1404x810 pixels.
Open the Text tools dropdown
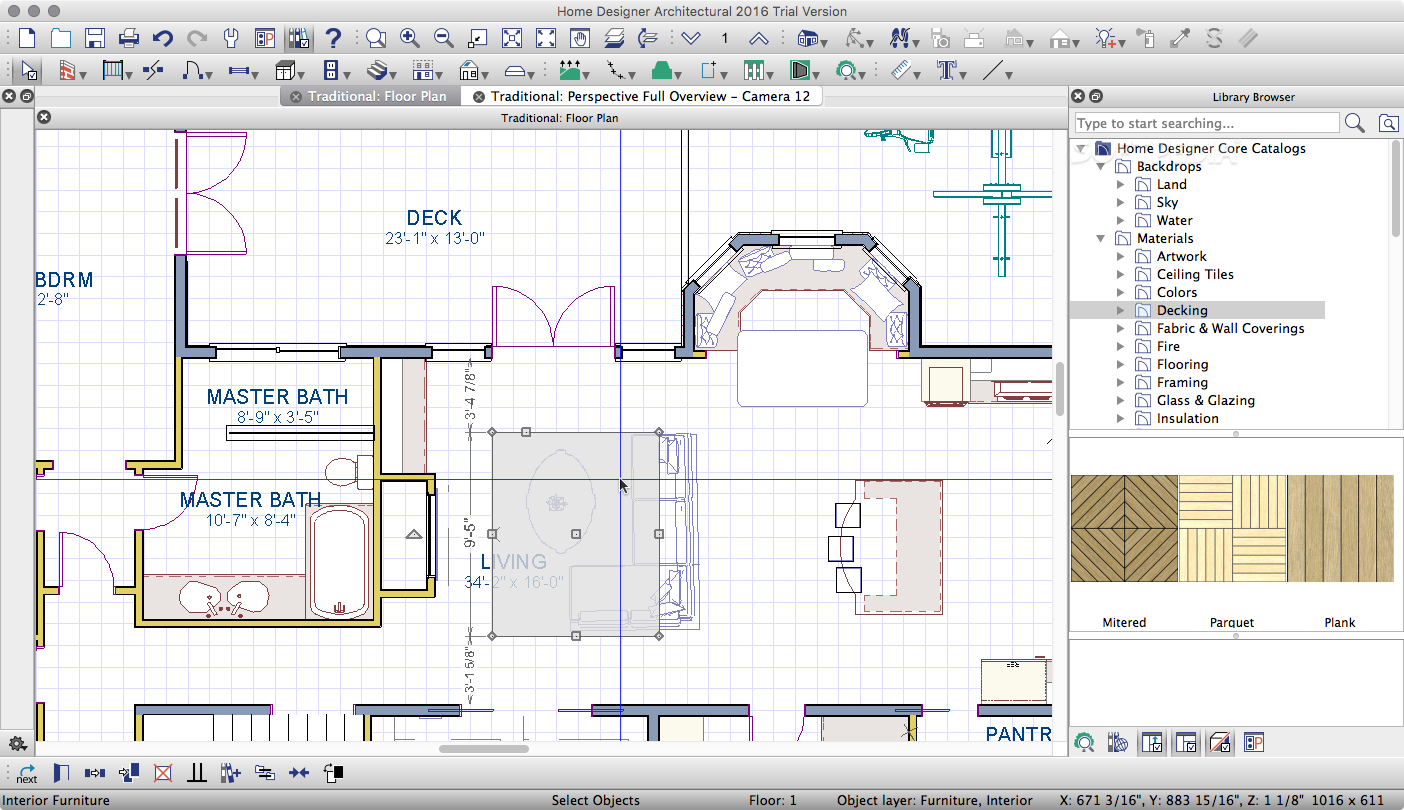[x=951, y=71]
